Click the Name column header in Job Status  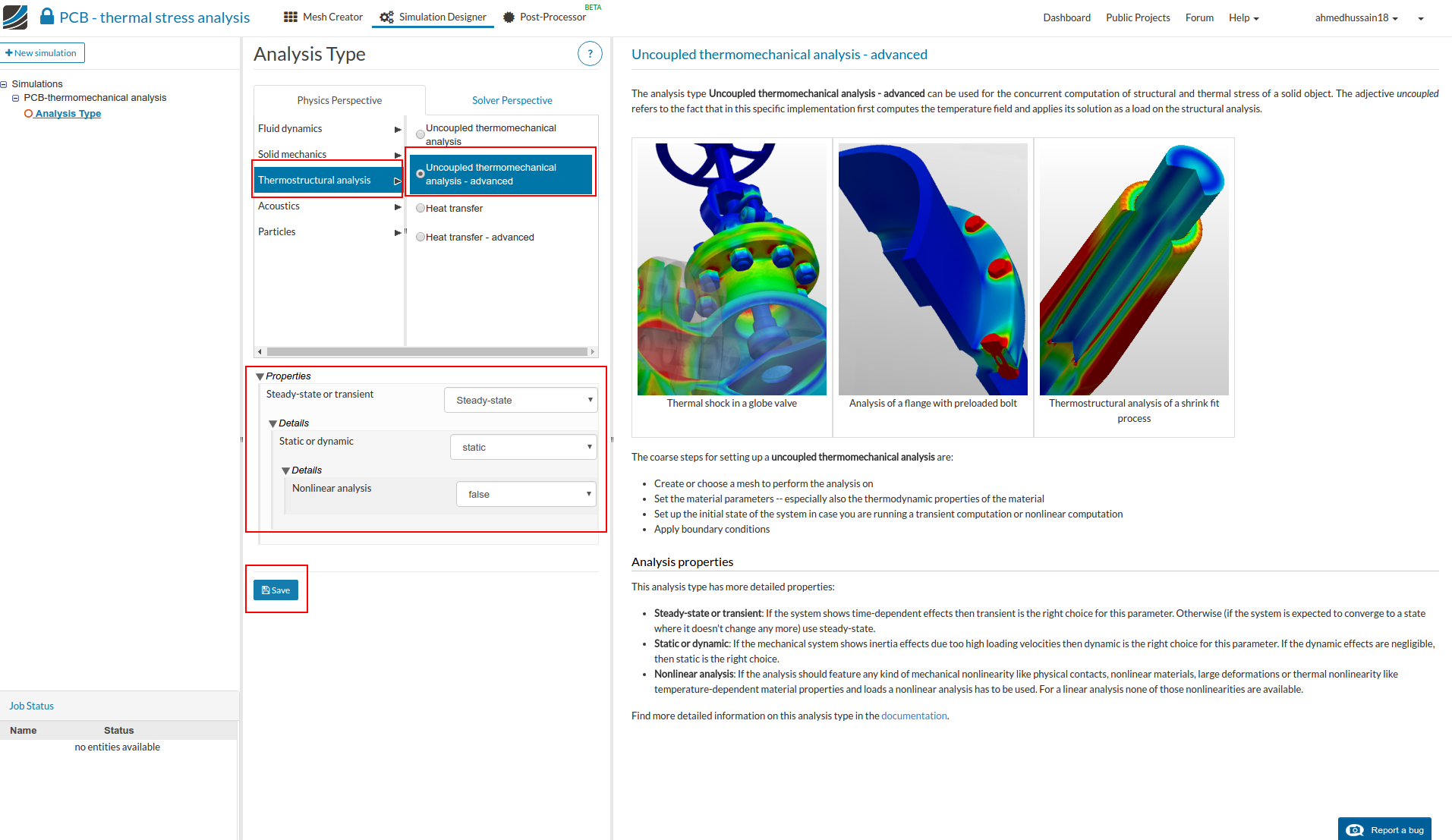24,730
